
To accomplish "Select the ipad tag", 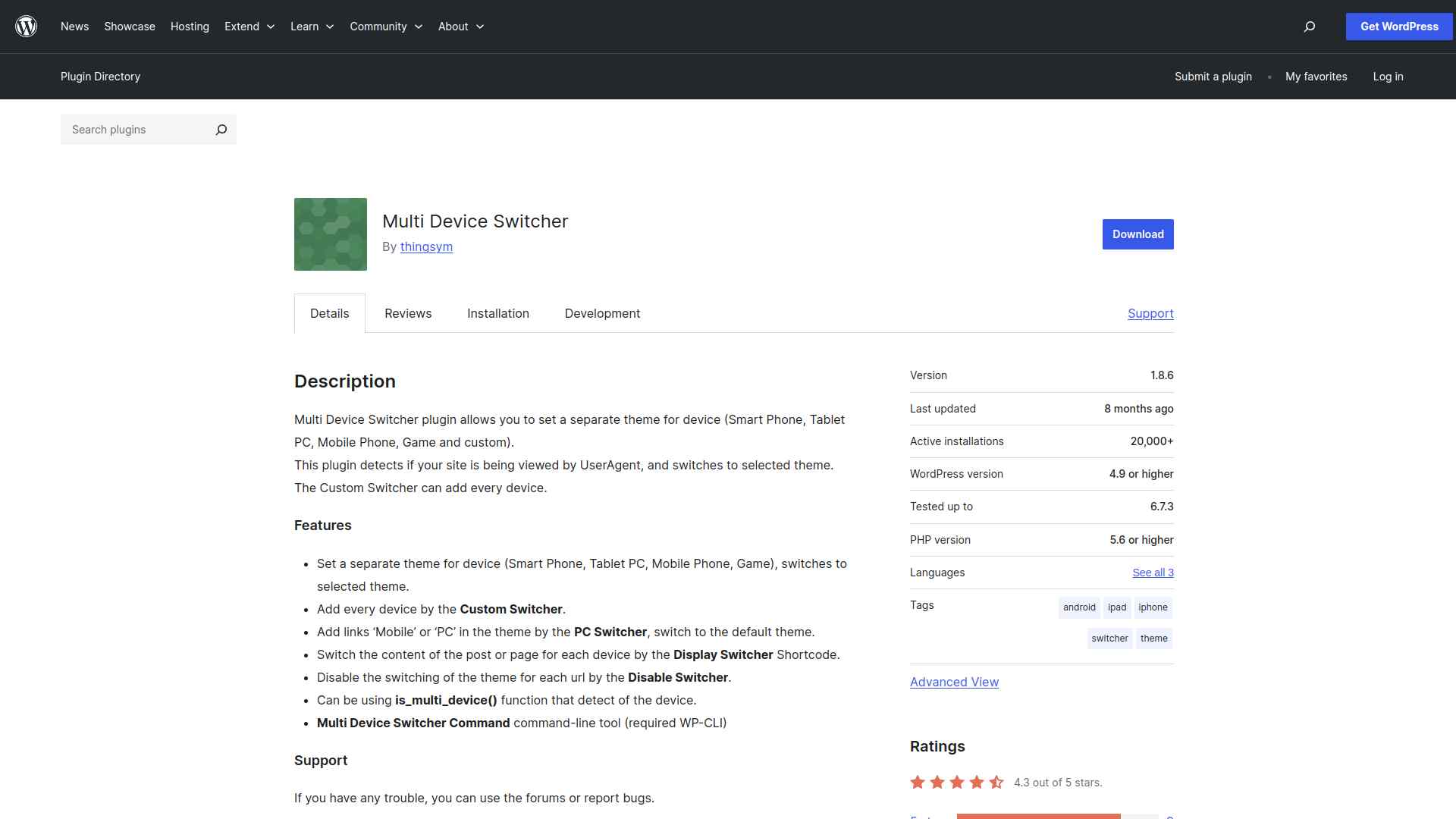I will pyautogui.click(x=1117, y=607).
